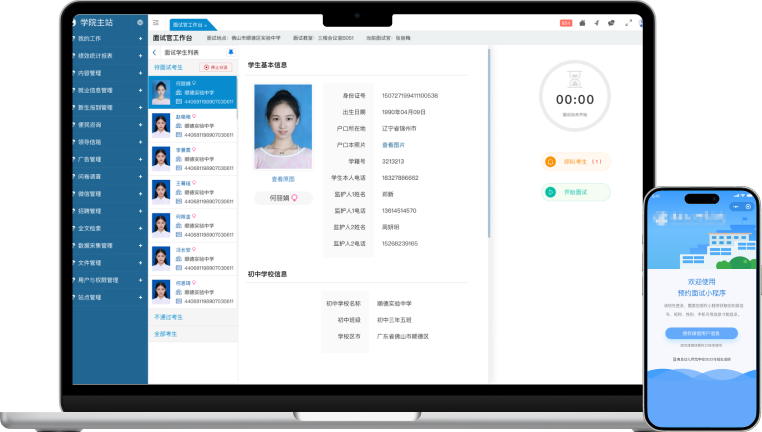The width and height of the screenshot is (762, 432).
Task: Click the orange bell icon on 呼叫考生
Action: click(550, 161)
